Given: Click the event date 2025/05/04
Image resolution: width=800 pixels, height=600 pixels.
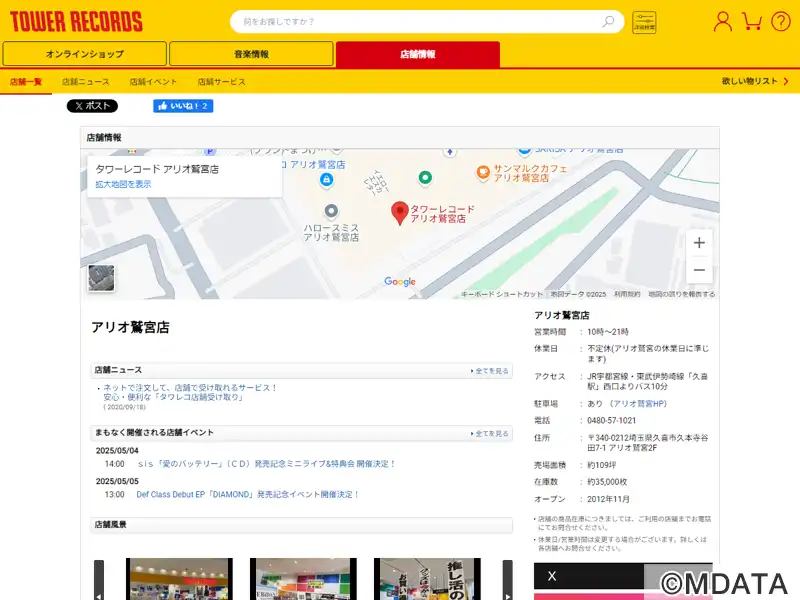Looking at the screenshot, I should click(117, 451).
